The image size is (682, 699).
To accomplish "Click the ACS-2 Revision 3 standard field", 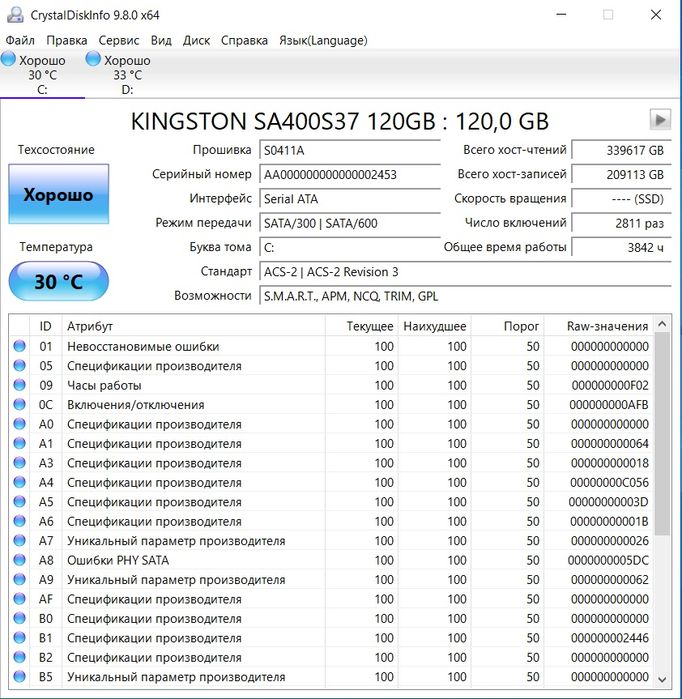I will pos(465,271).
